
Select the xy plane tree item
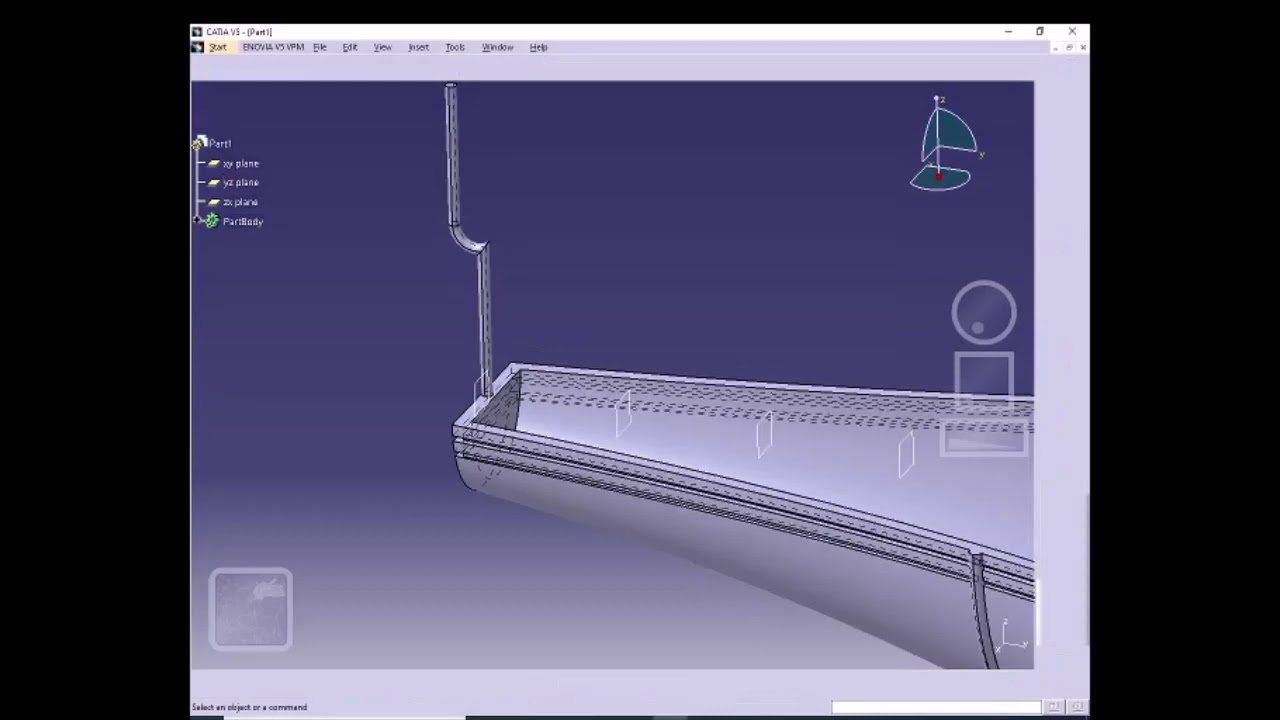[x=241, y=164]
